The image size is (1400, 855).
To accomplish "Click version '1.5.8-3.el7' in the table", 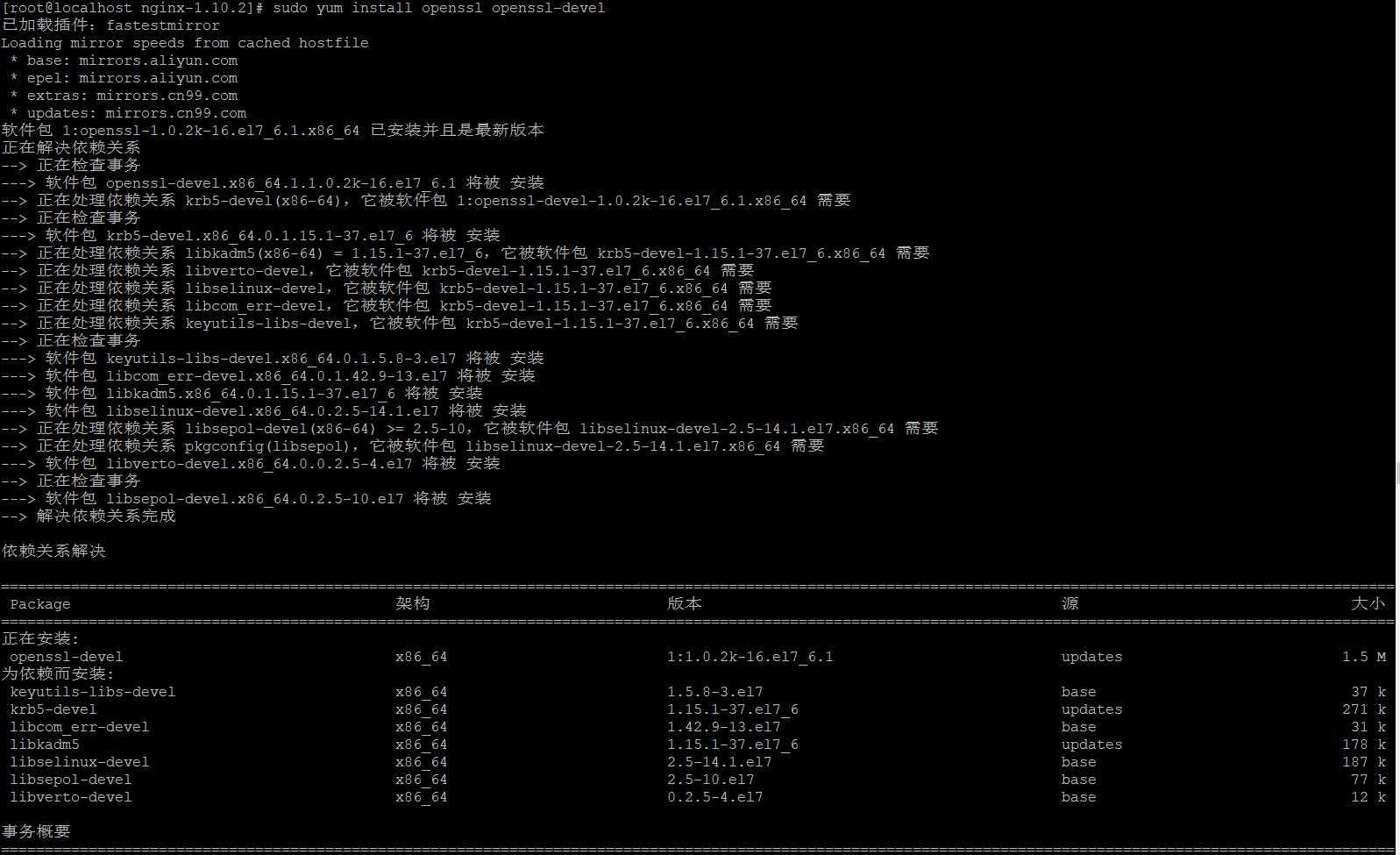I will (715, 692).
